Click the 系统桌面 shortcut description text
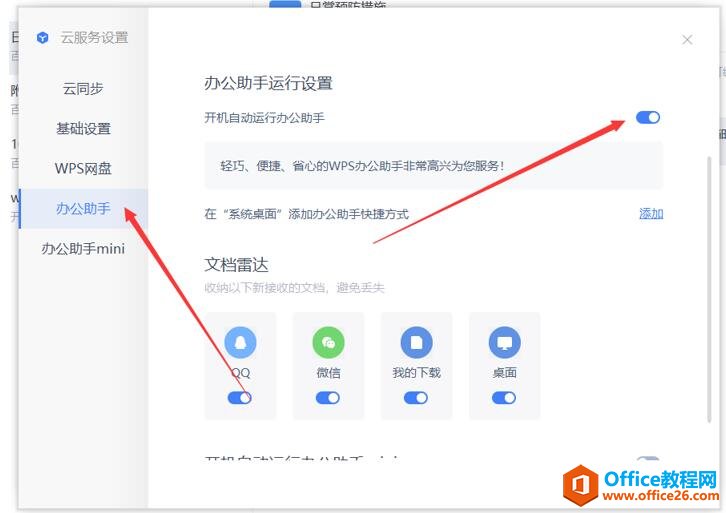 [x=307, y=214]
